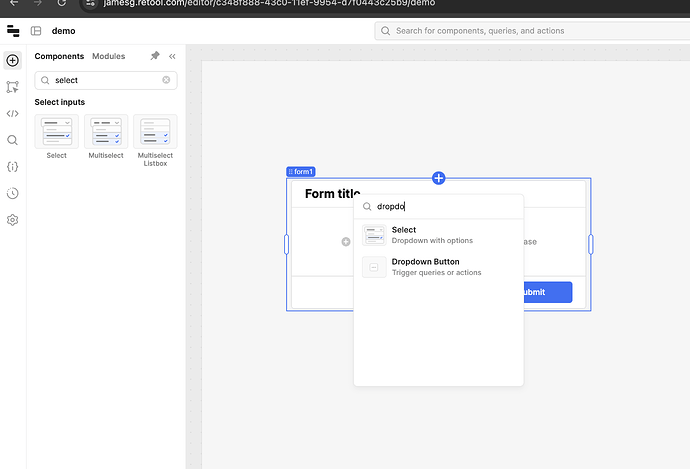This screenshot has width=690, height=469.
Task: Open the Add components panel icon
Action: click(x=13, y=61)
